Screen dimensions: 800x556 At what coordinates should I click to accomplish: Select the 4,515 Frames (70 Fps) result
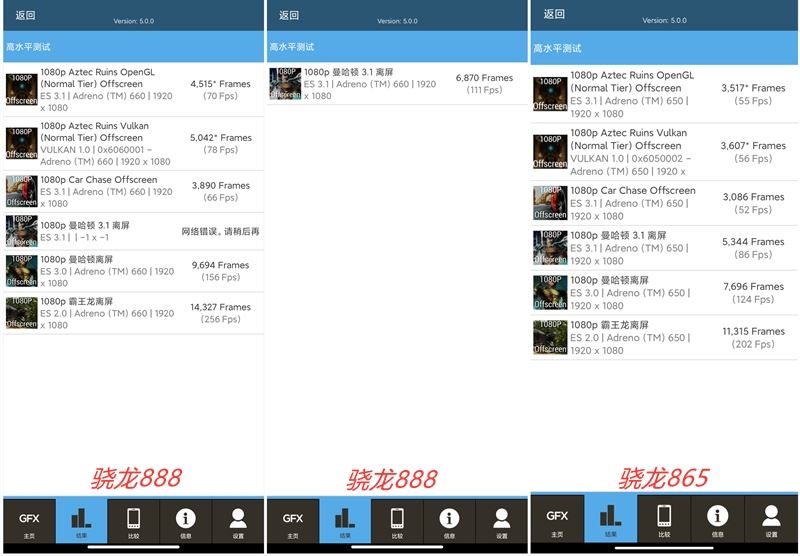tap(220, 90)
